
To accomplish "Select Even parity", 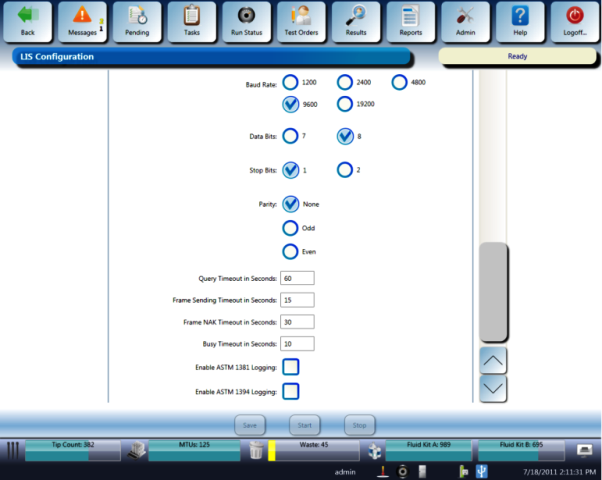I will coord(291,252).
